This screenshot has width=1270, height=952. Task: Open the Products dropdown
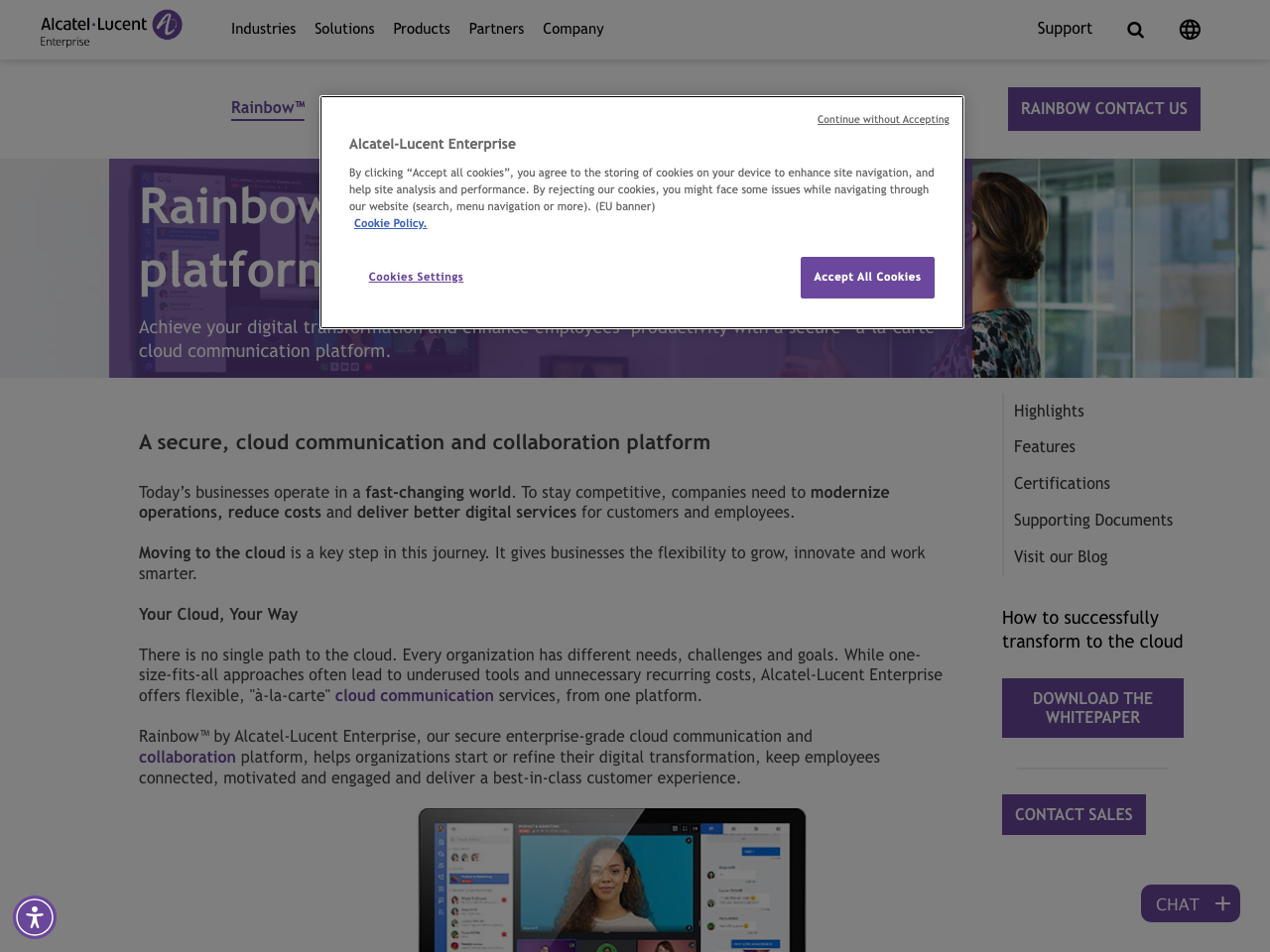click(x=421, y=28)
